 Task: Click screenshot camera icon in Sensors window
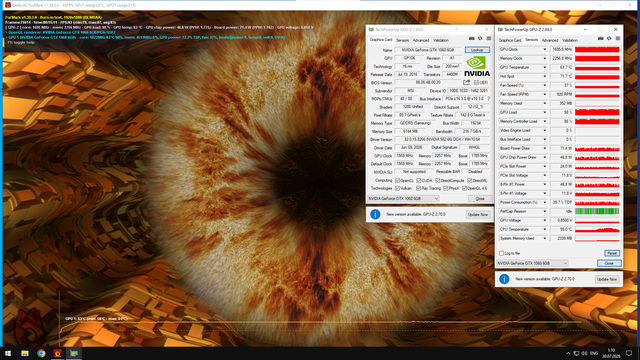coord(600,38)
